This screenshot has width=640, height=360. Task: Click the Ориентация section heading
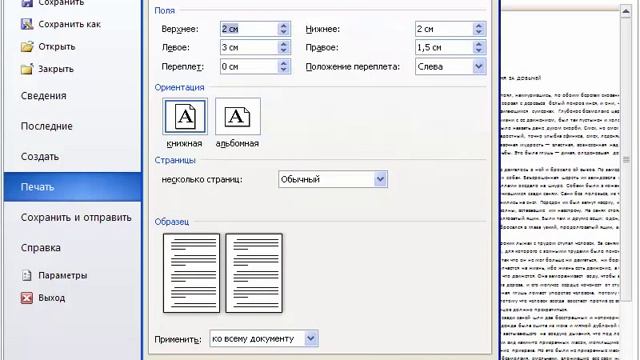(179, 87)
